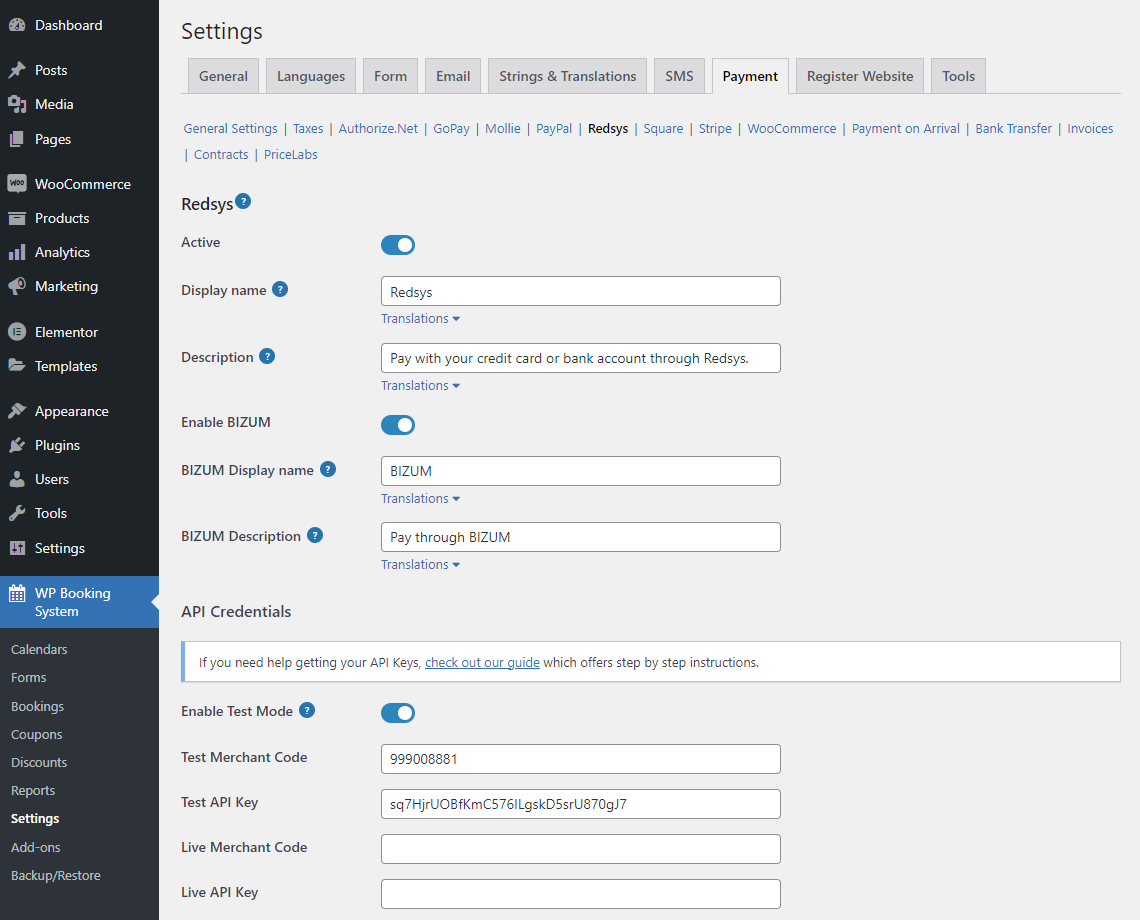Click the Redsys Display name input field
Image resolution: width=1140 pixels, height=920 pixels.
tap(581, 292)
